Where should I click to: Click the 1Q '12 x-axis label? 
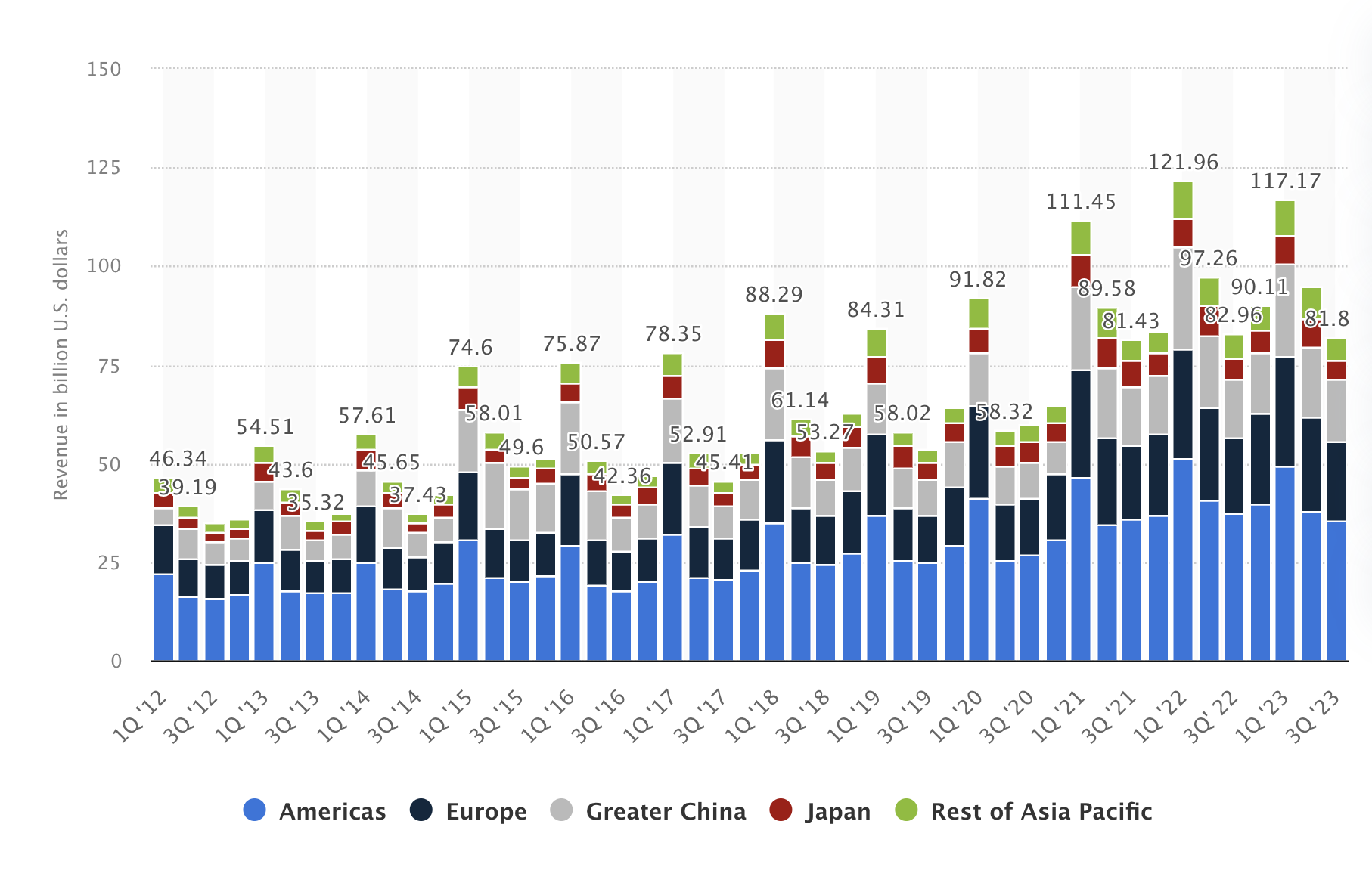pyautogui.click(x=140, y=715)
